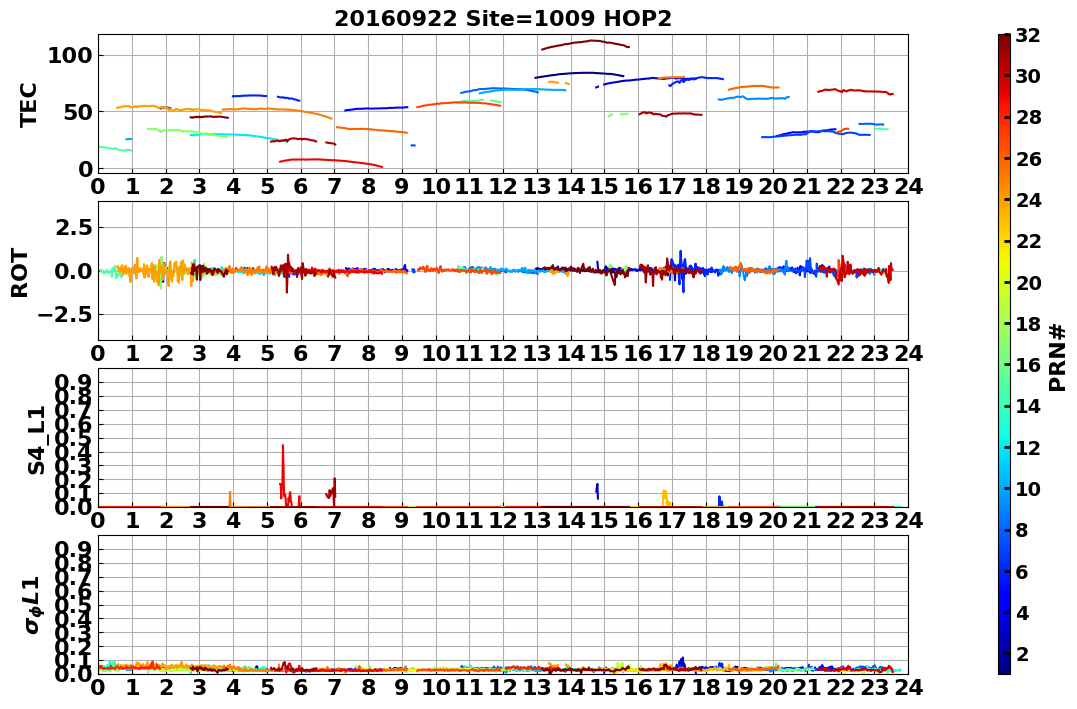
Task: Click the 50 tick on the TEC axis
Action: (77, 112)
